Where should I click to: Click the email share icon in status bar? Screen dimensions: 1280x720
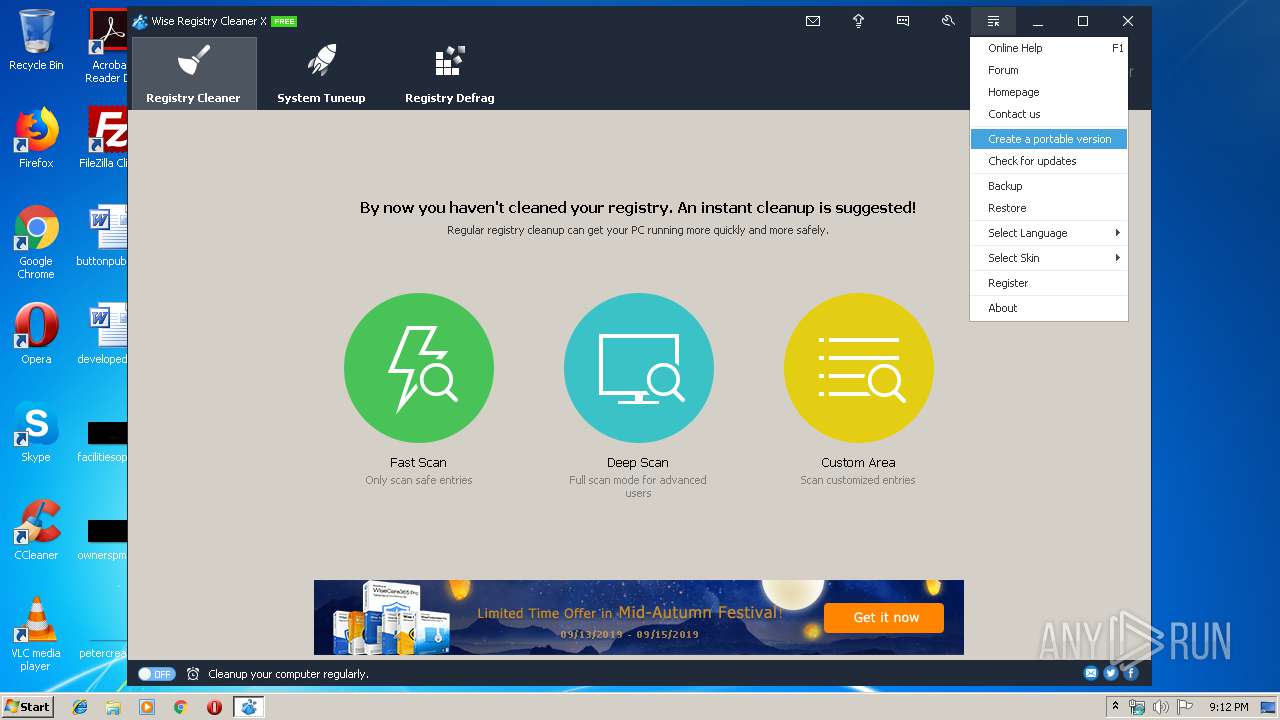1091,673
